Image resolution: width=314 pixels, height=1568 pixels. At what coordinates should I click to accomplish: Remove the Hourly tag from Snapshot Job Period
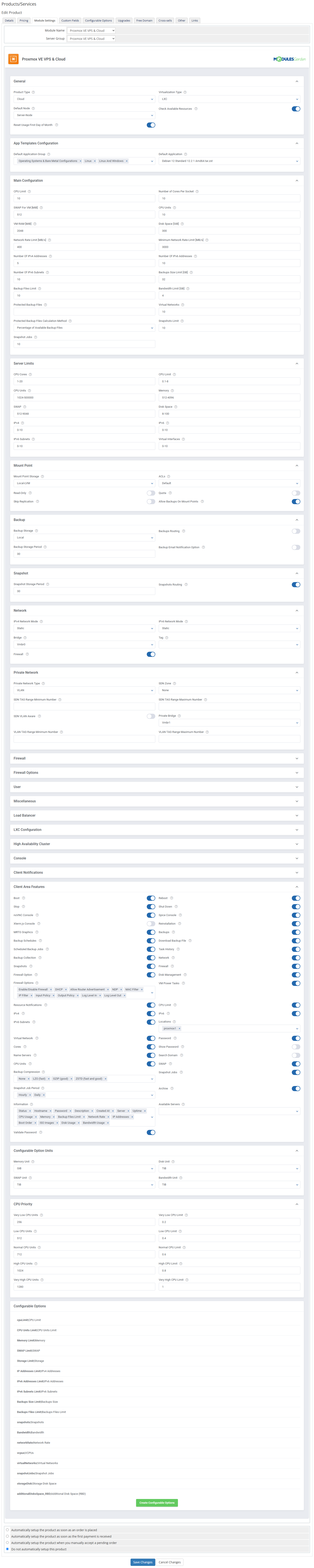coord(30,1095)
